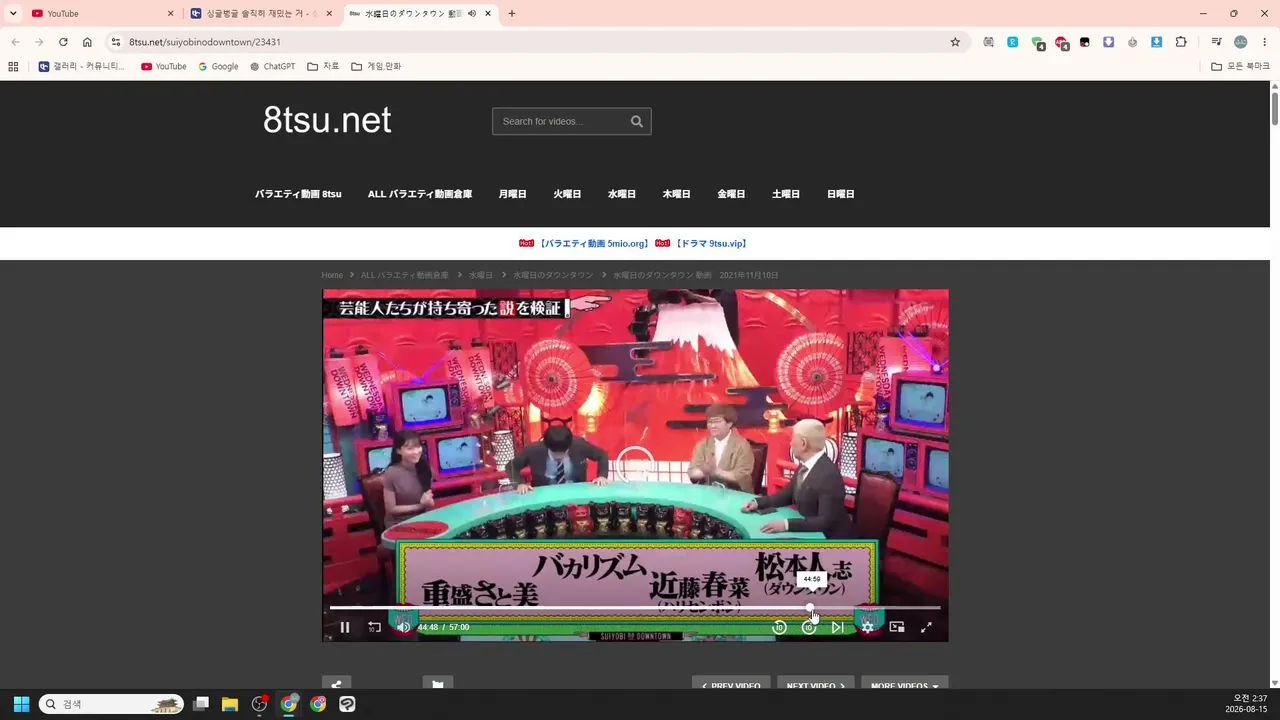The image size is (1280, 720).
Task: Open the YouTube bookmark
Action: 164,67
